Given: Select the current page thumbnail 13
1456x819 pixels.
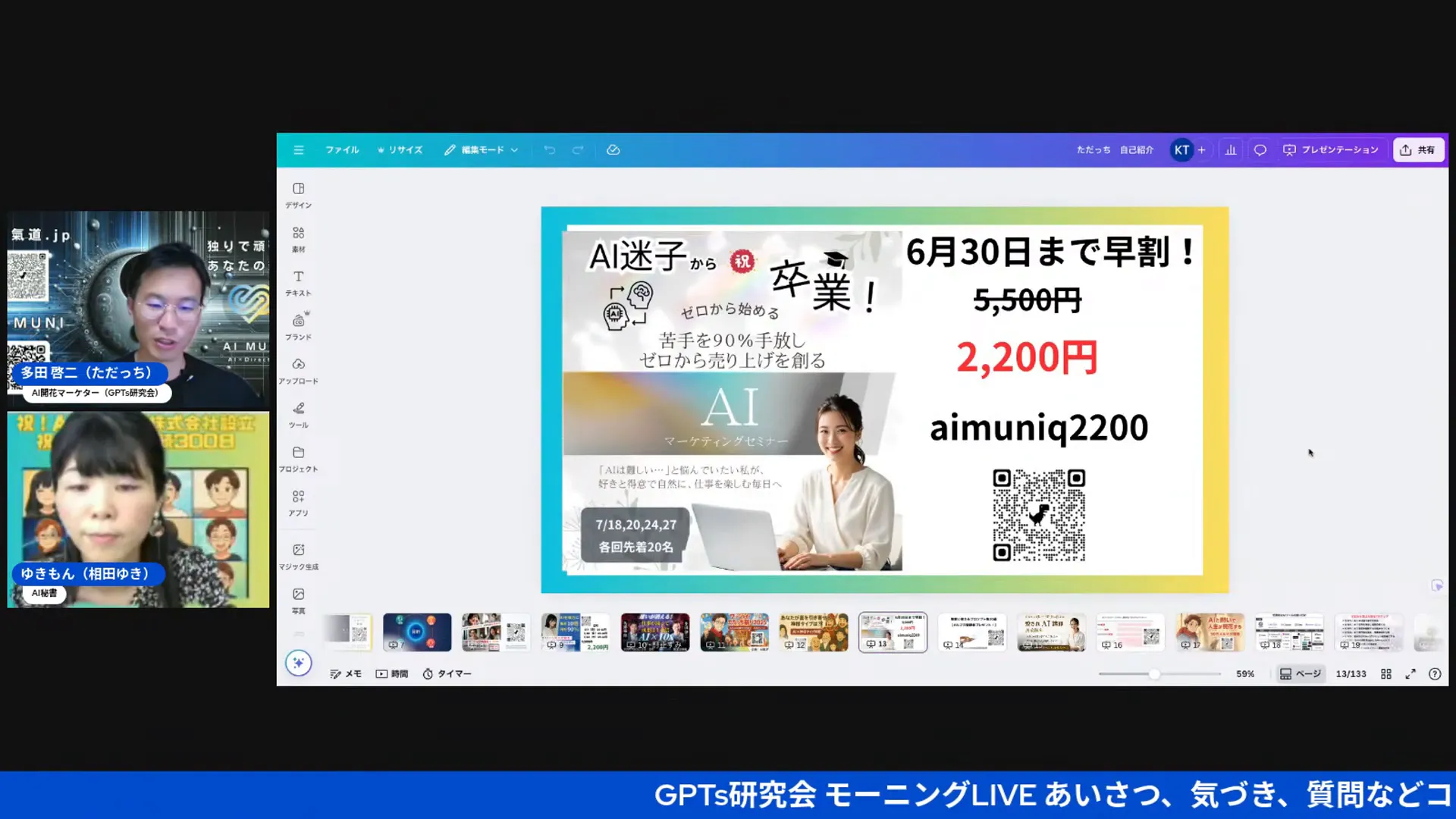Looking at the screenshot, I should (893, 632).
